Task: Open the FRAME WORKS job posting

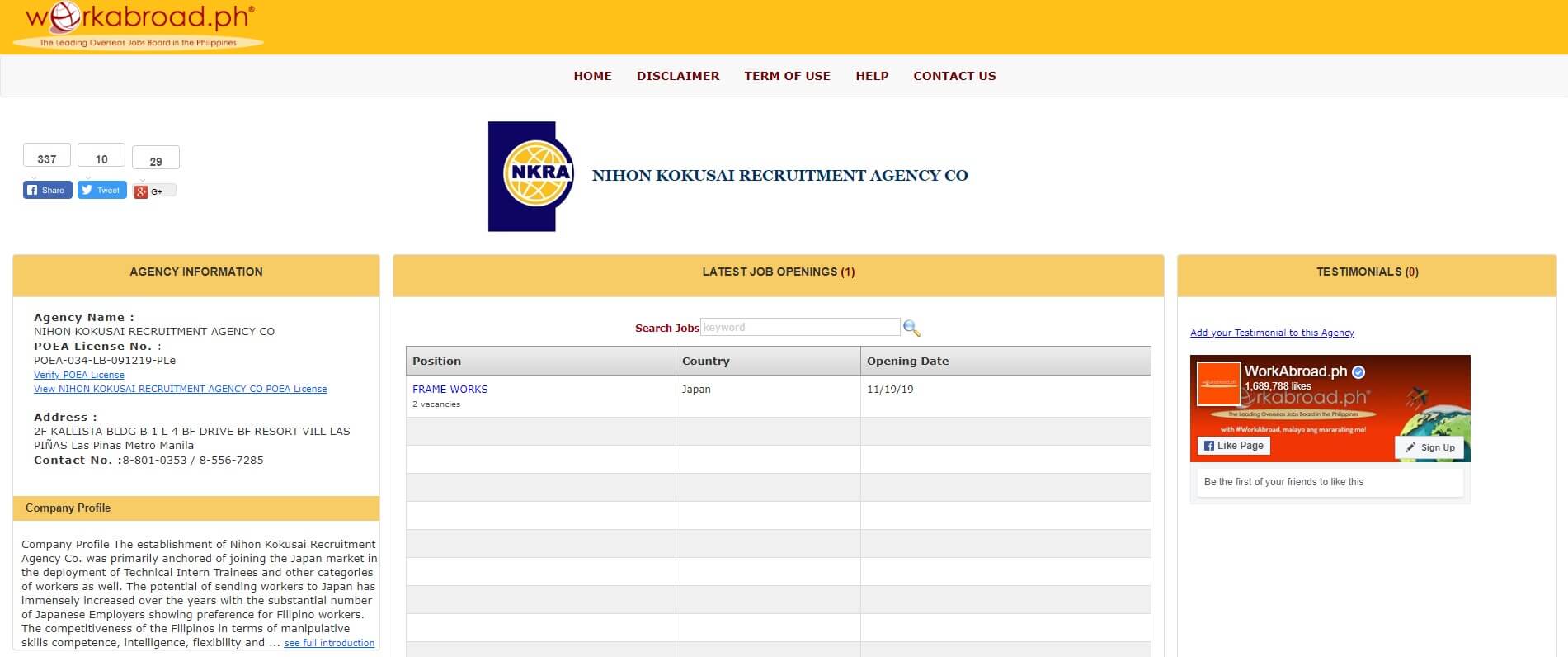Action: click(450, 389)
